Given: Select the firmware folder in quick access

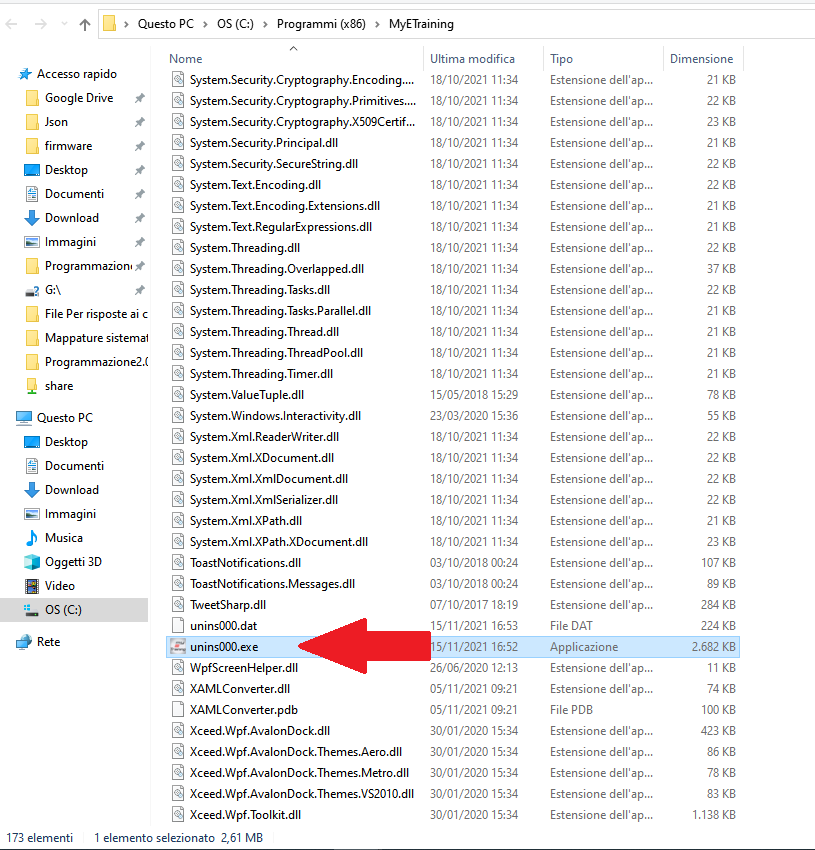Looking at the screenshot, I should (x=68, y=146).
